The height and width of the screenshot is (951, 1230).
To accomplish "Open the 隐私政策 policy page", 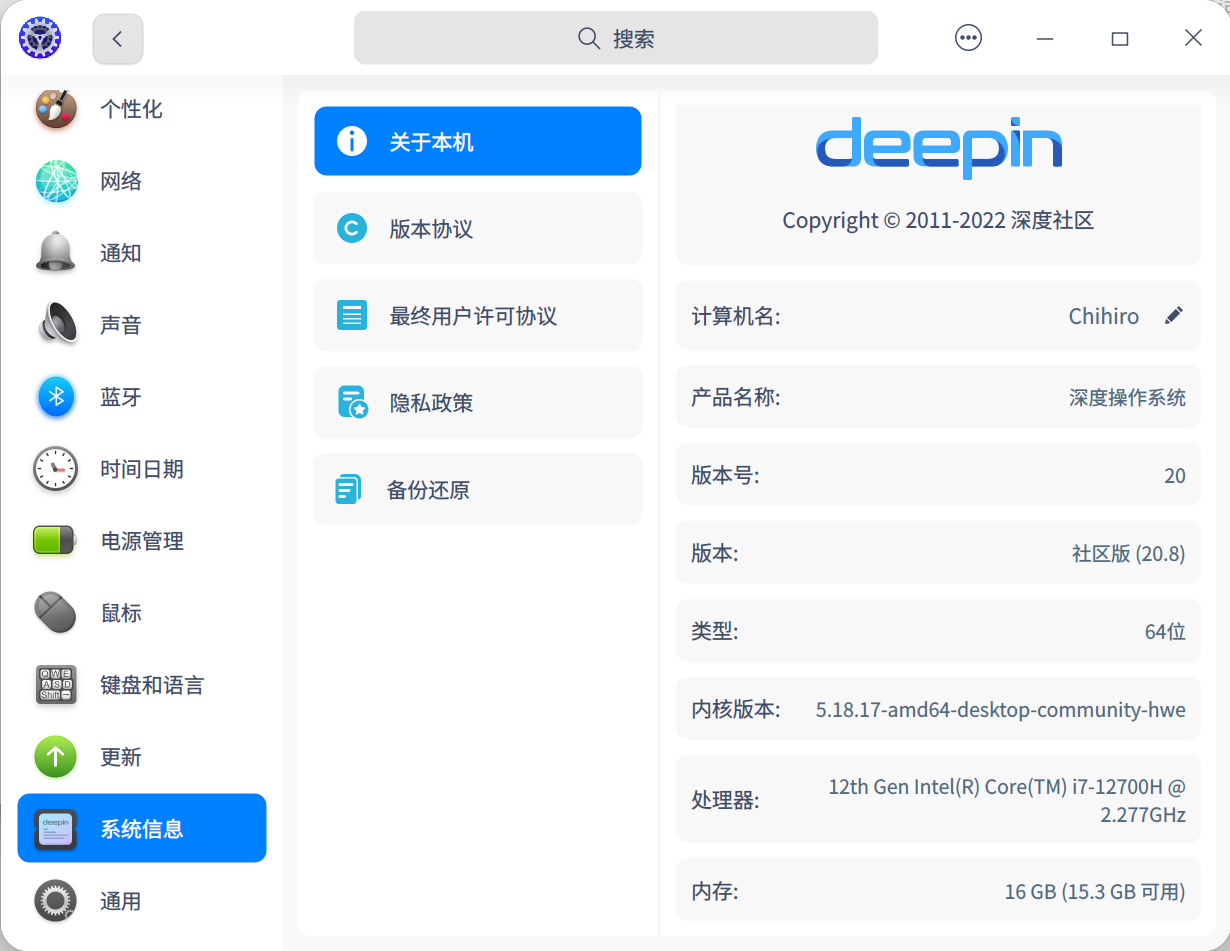I will (477, 402).
